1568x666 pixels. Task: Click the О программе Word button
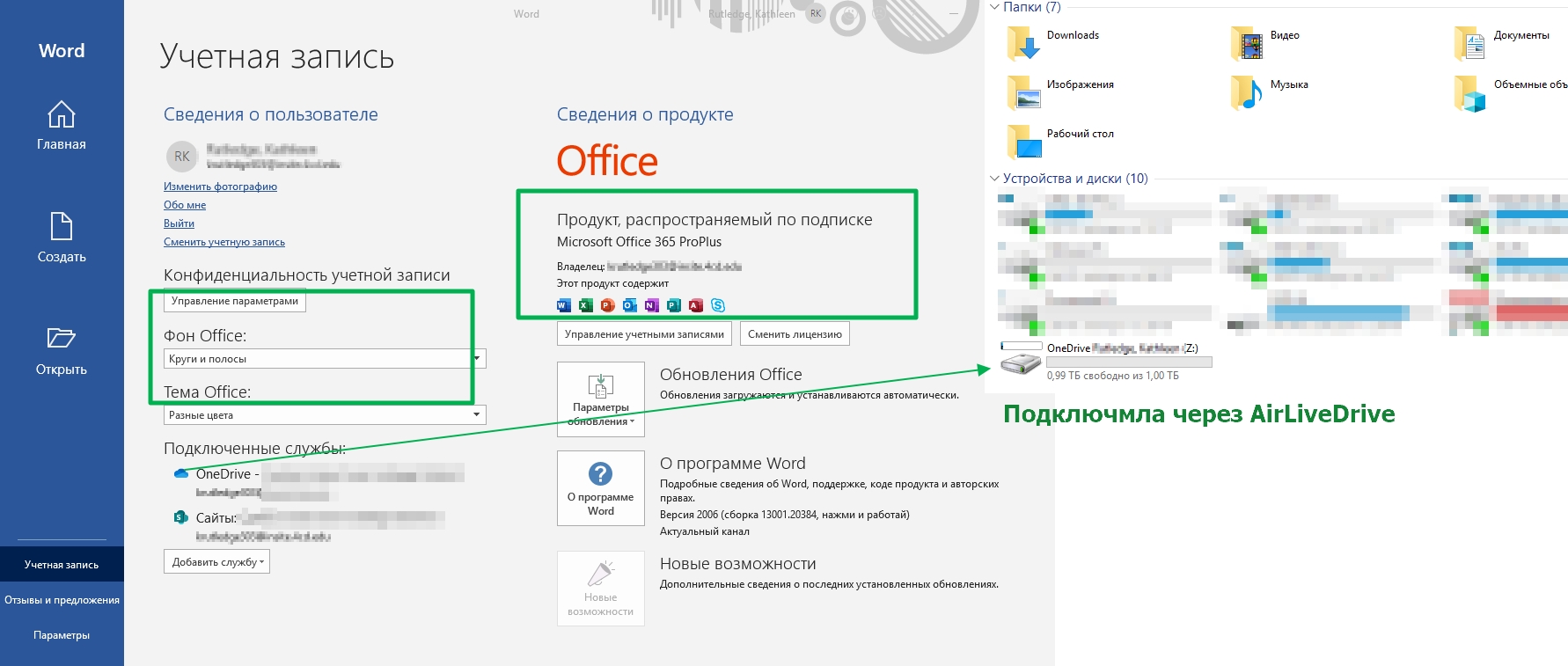[x=601, y=488]
